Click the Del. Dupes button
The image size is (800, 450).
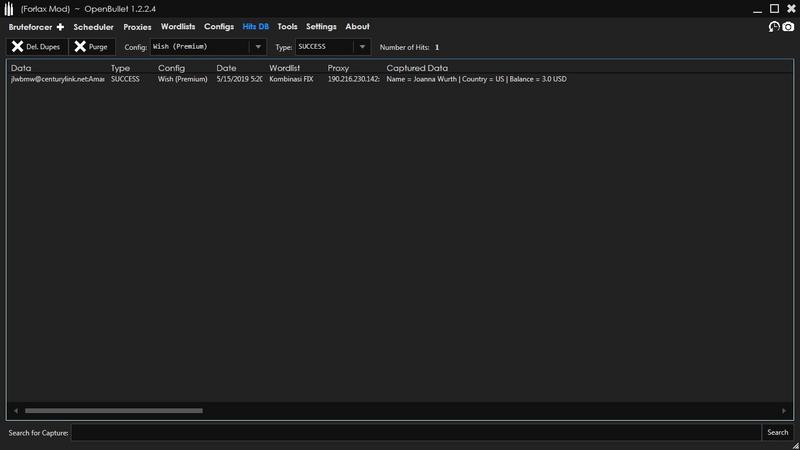[x=37, y=47]
